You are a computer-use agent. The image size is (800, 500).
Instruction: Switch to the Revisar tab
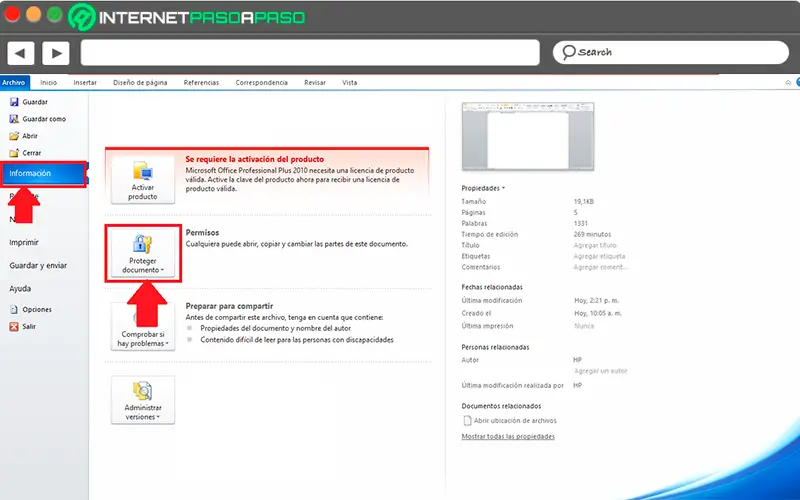coord(315,82)
